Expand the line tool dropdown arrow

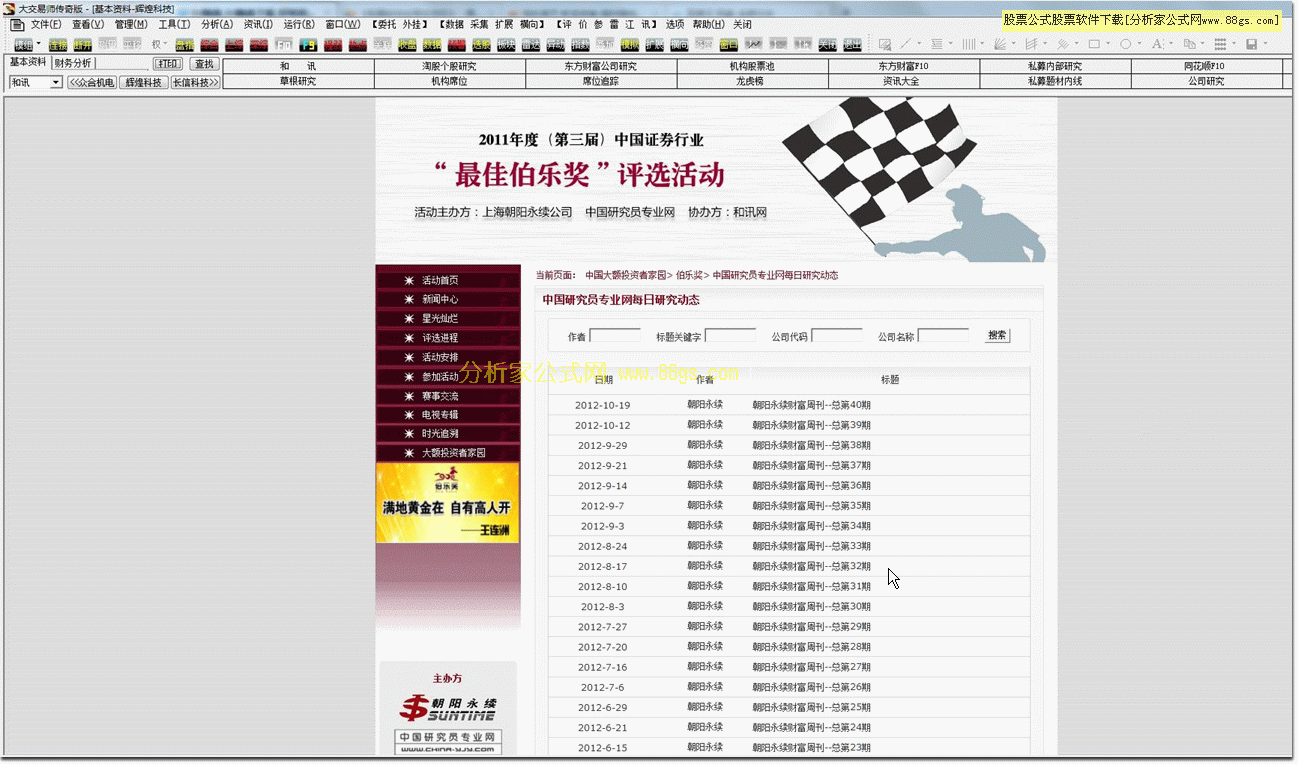(920, 44)
